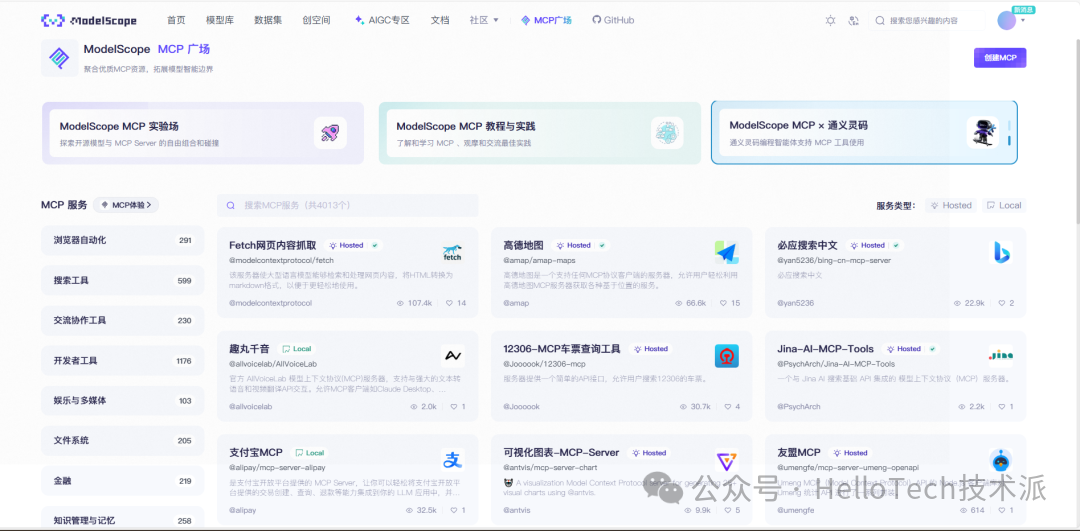Click the 友盟MCP robot avatar logo
The height and width of the screenshot is (531, 1080).
tap(1000, 460)
